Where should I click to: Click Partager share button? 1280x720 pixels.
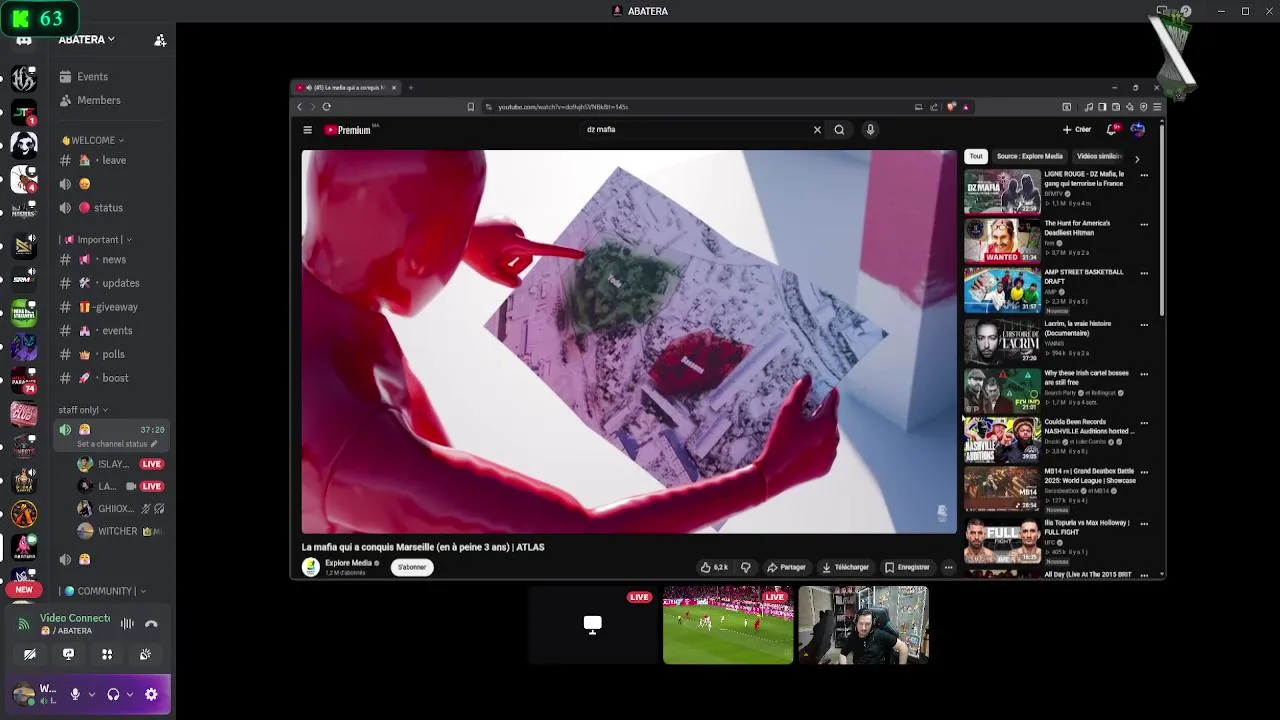786,567
